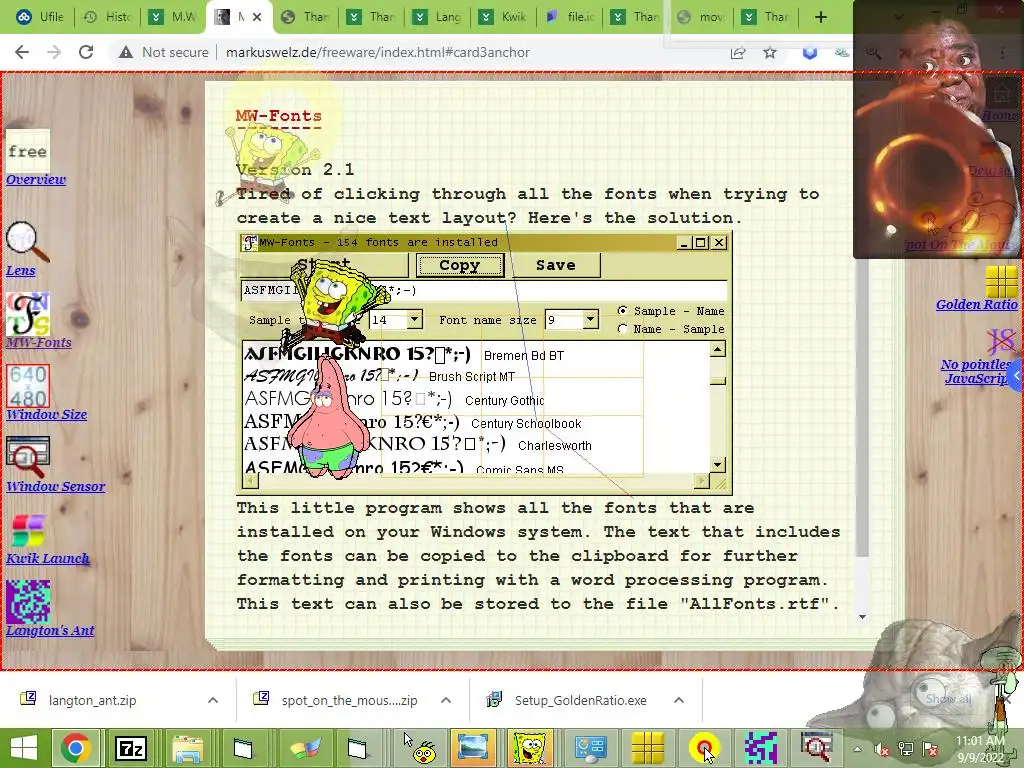Select the 'Sample - Name' radio button
The width and height of the screenshot is (1024, 768).
[x=622, y=311]
